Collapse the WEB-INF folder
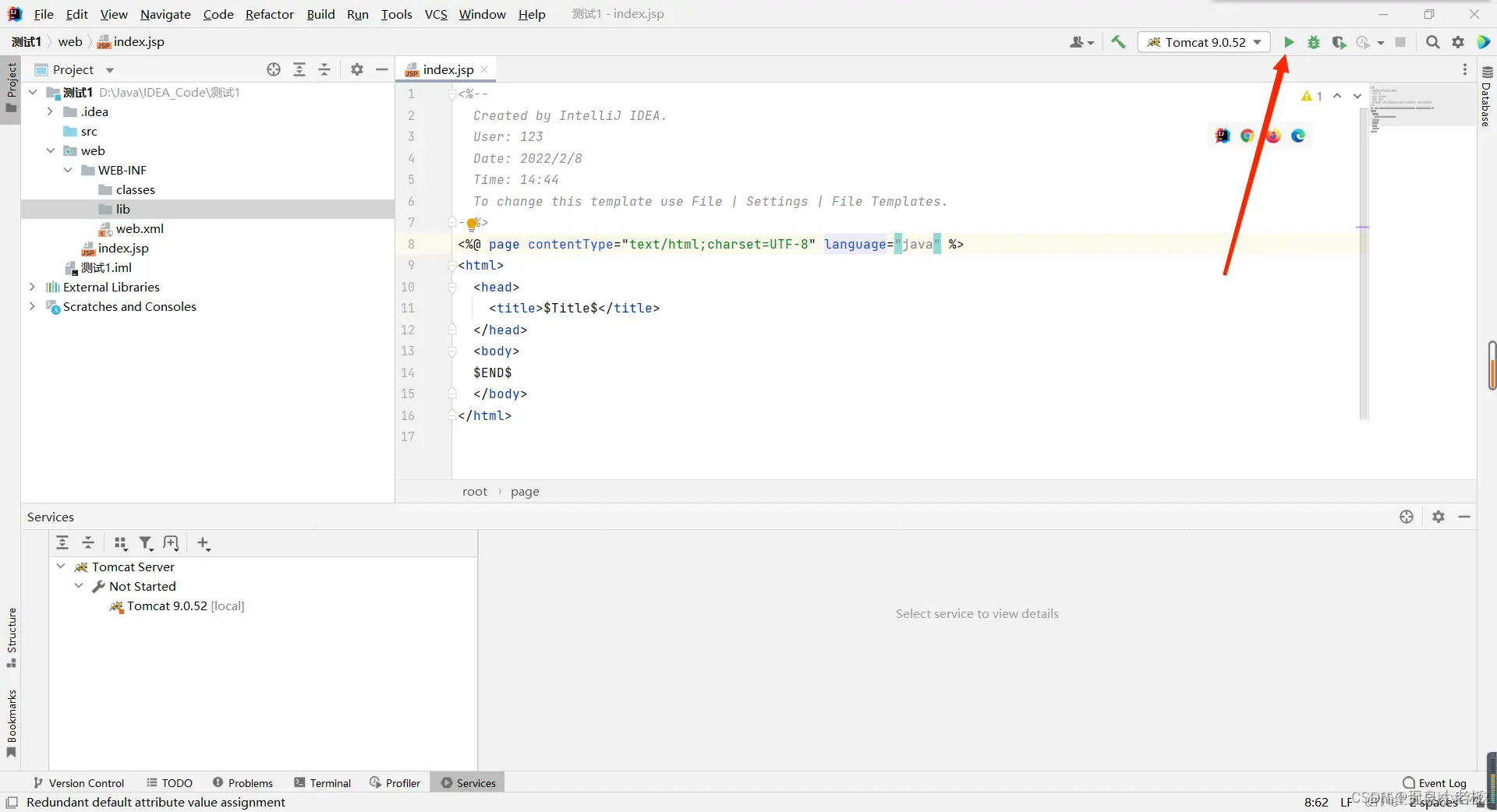Screen dimensions: 1497x812 pos(68,170)
